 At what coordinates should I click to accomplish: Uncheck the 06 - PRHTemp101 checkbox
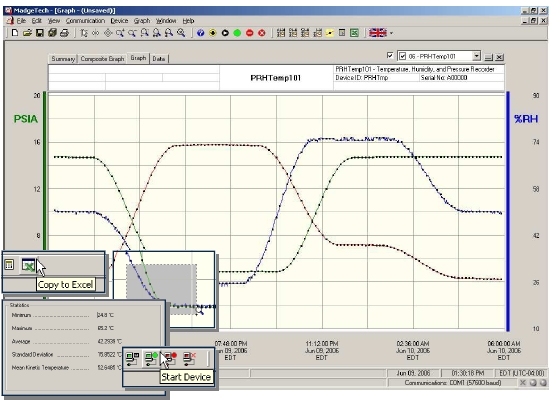click(x=402, y=56)
